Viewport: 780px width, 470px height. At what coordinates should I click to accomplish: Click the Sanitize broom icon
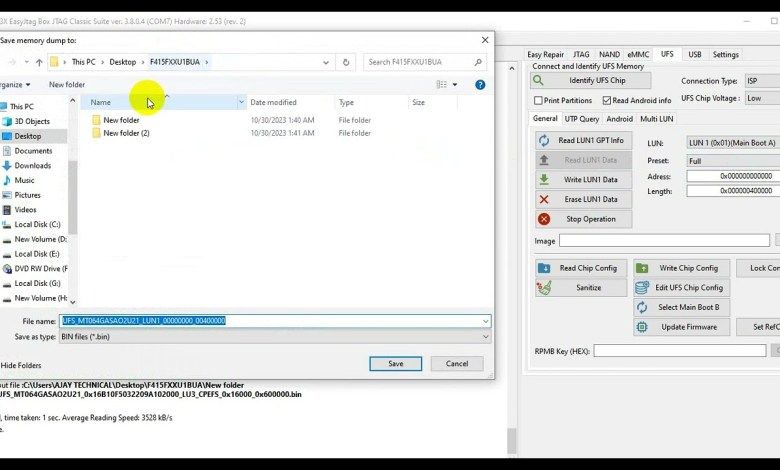tap(544, 288)
